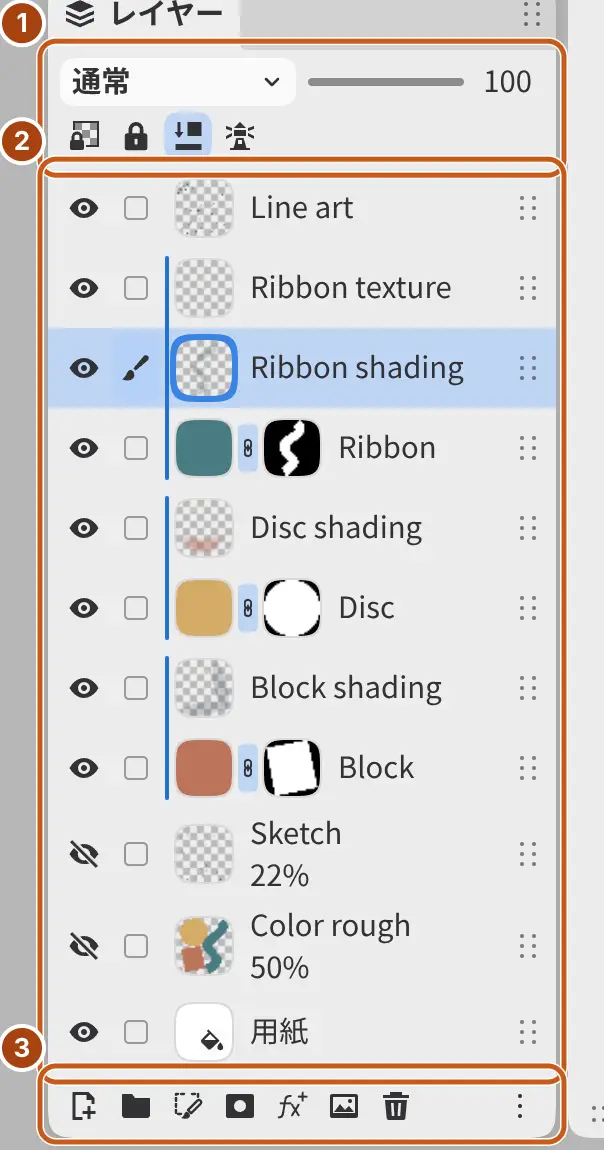Open the 通常 blend mode dropdown

coord(178,82)
